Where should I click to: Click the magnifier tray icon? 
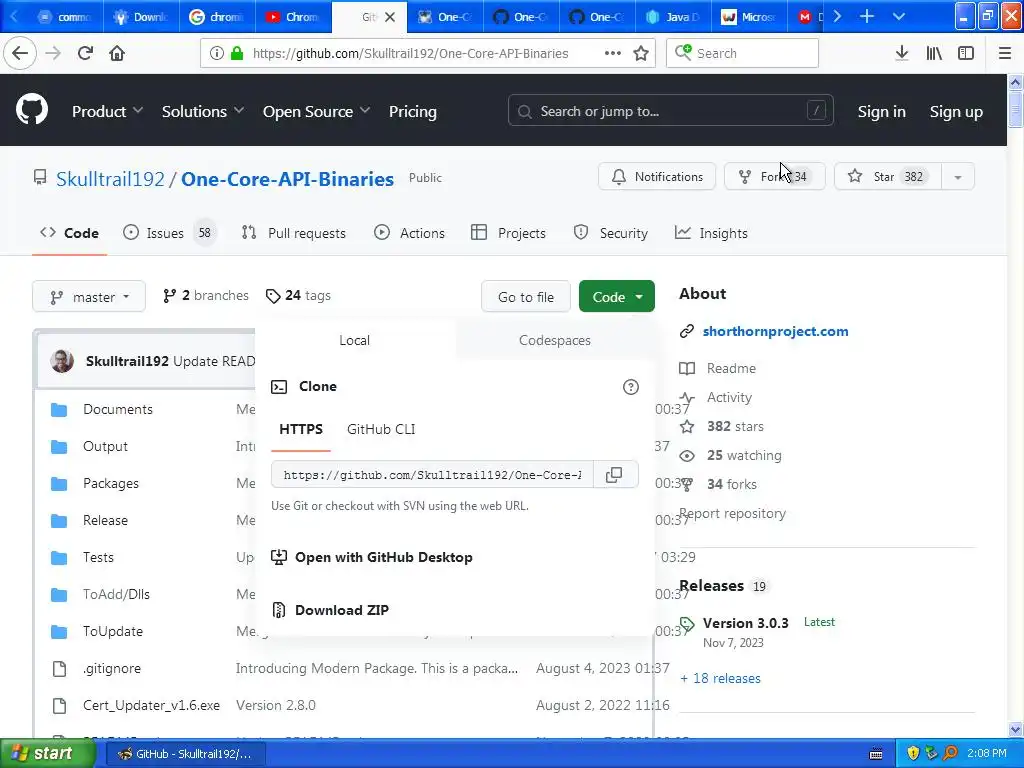coord(951,753)
